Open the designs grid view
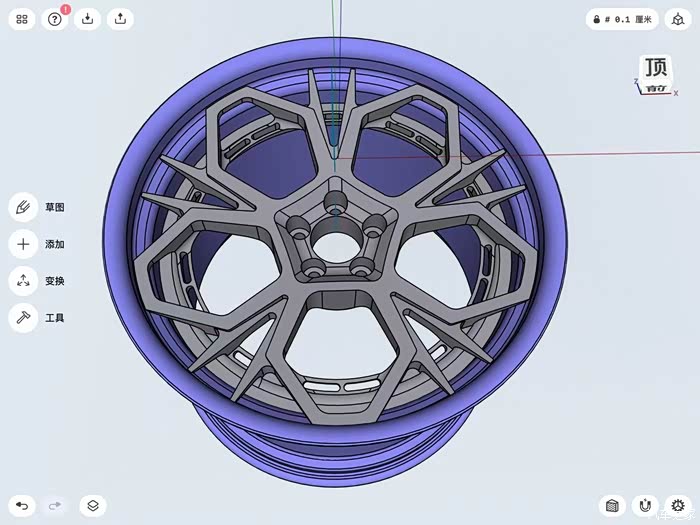The image size is (700, 525). [x=22, y=19]
